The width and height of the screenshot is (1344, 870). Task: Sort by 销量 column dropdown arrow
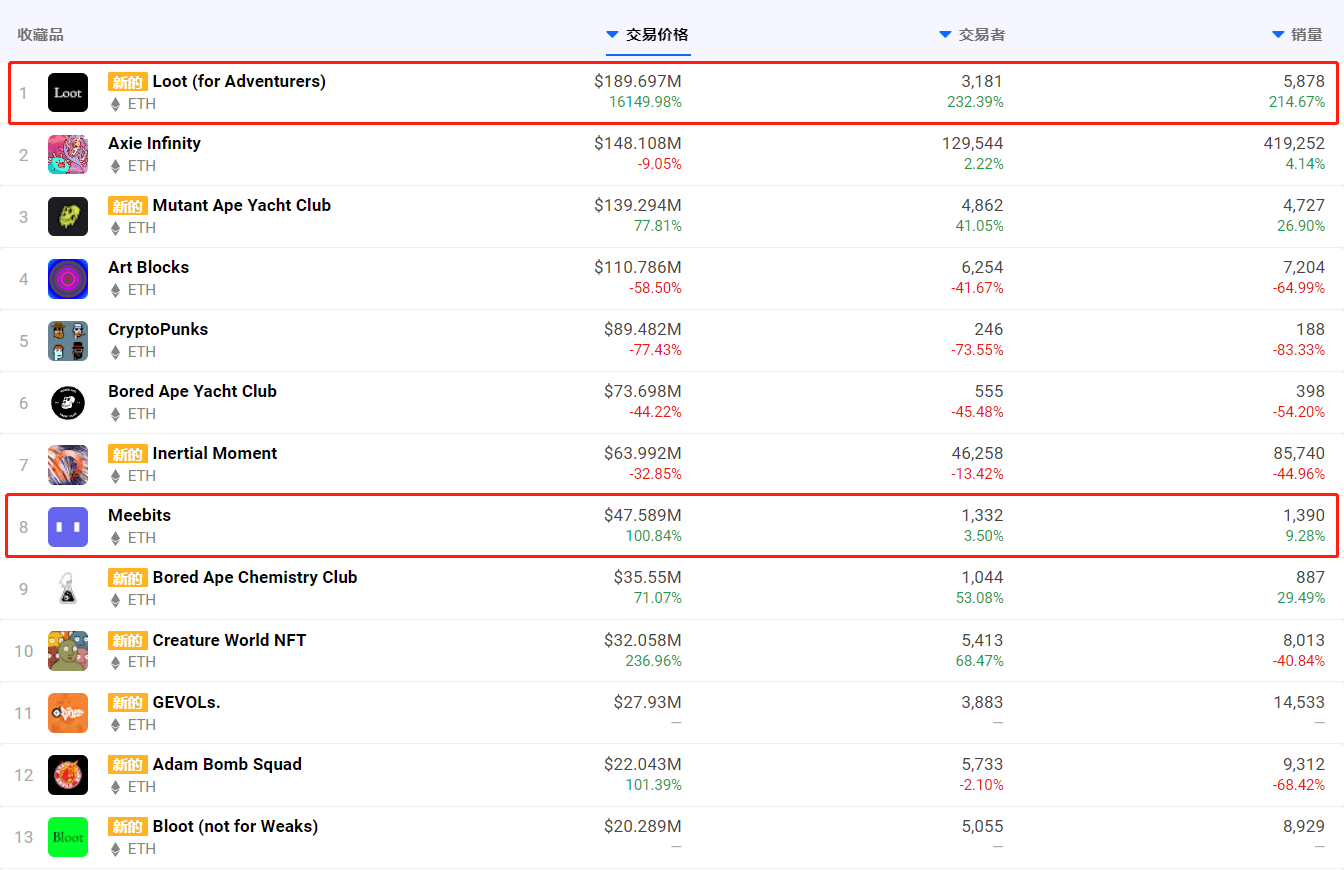[1278, 35]
